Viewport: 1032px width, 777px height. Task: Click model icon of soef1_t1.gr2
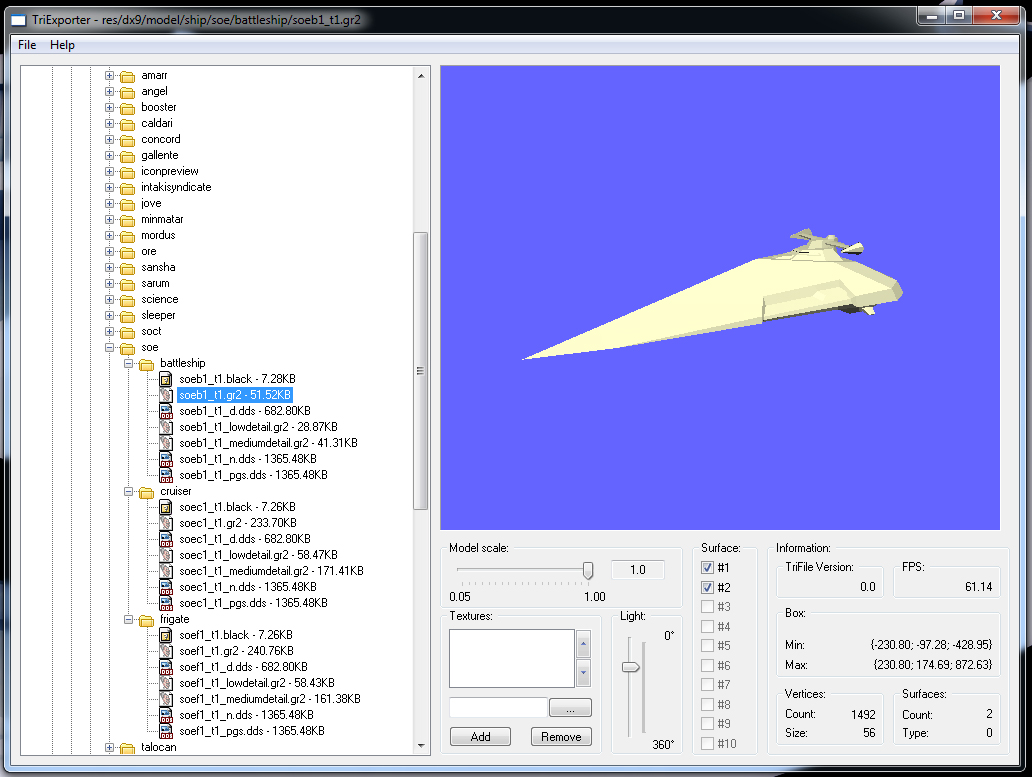166,651
